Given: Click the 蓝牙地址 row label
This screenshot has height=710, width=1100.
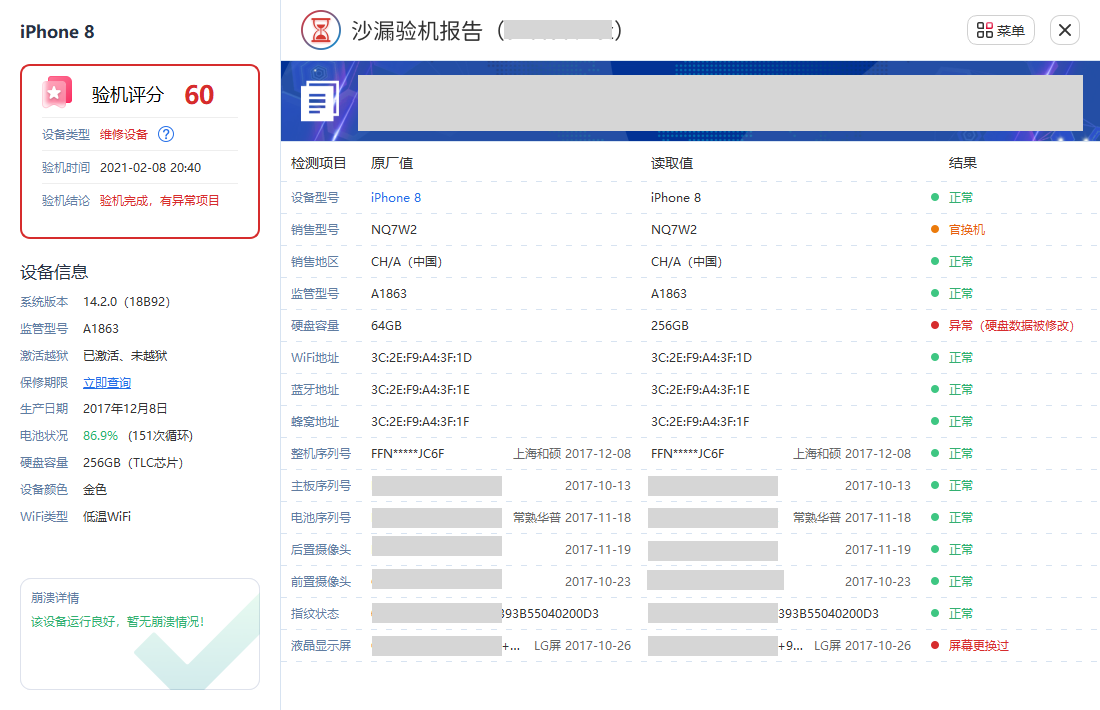Looking at the screenshot, I should [x=315, y=390].
